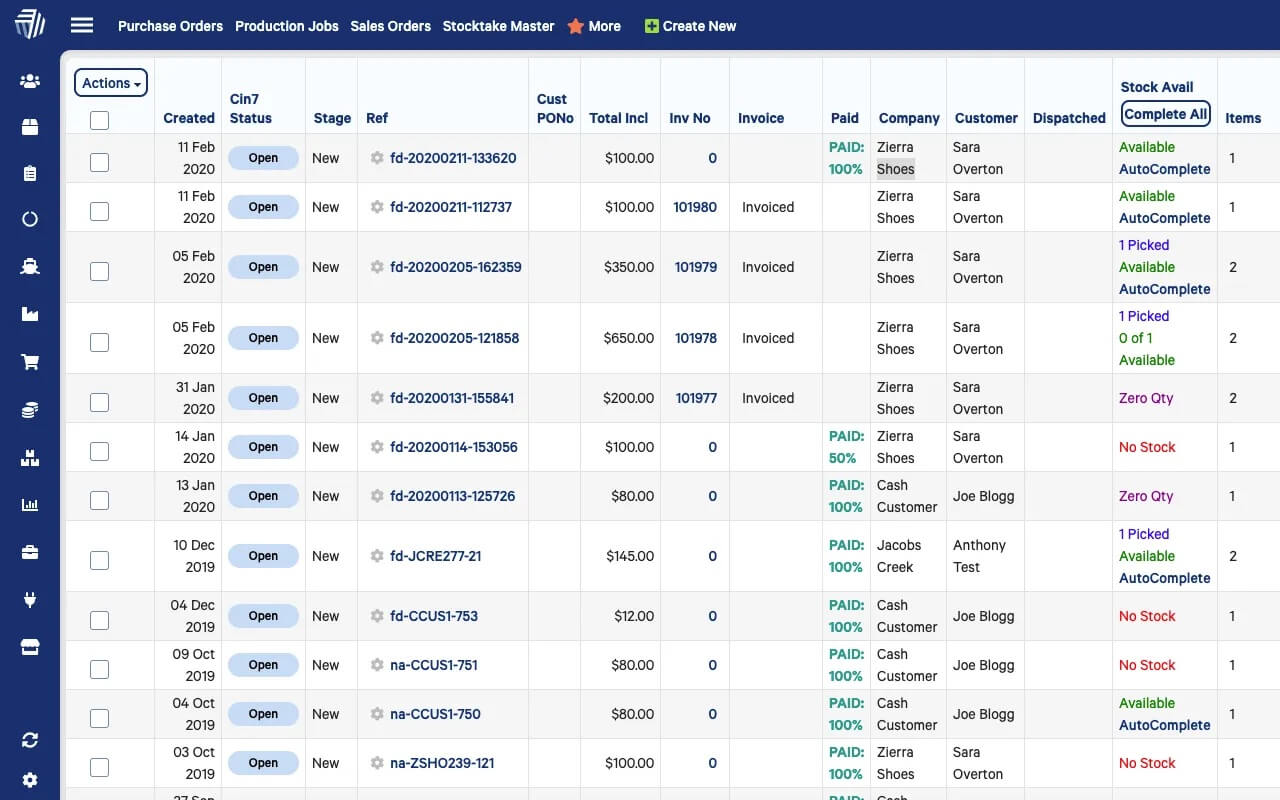The image size is (1280, 800).
Task: Open the shopping cart sidebar icon
Action: 30,359
